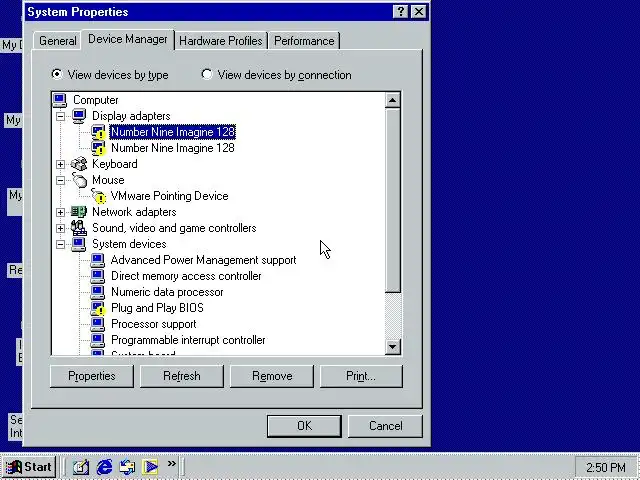This screenshot has width=640, height=480.
Task: Expand Sound, video and game controllers
Action: point(60,228)
